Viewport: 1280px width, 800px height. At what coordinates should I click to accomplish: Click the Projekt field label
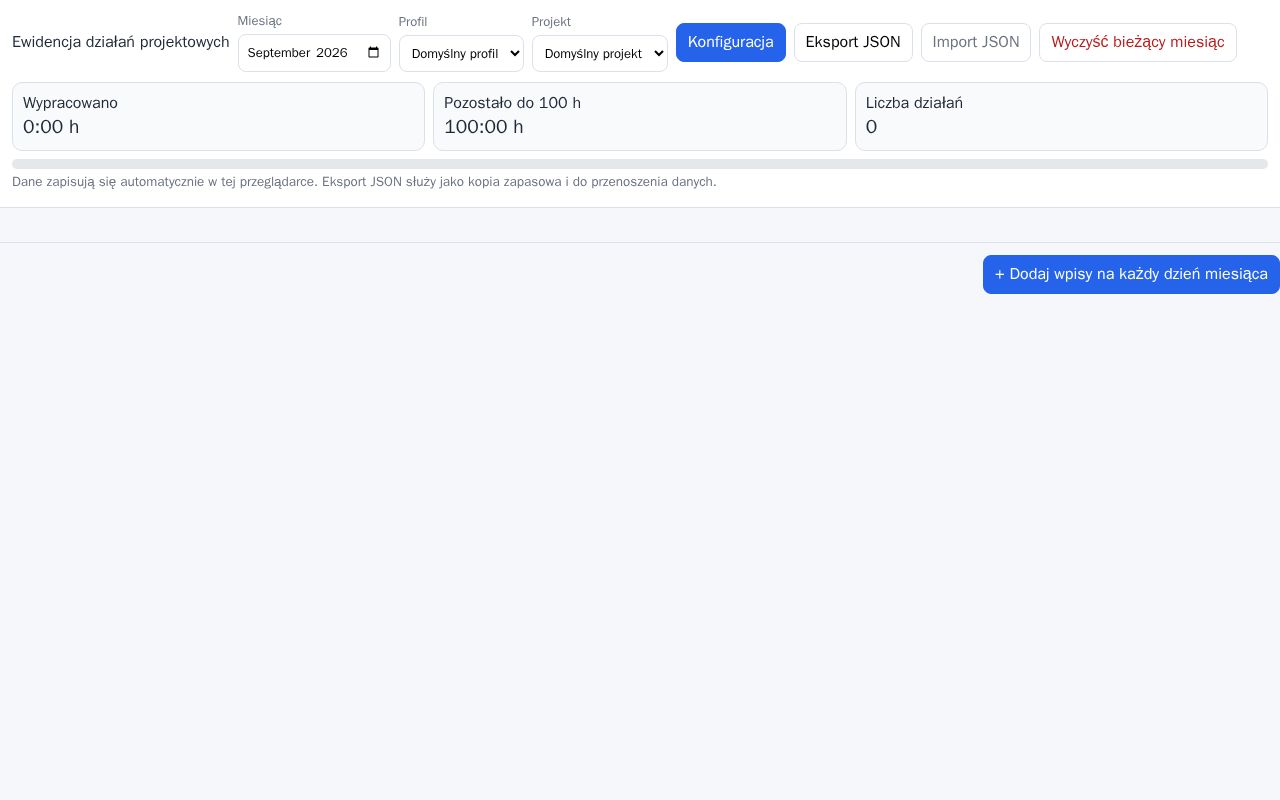[x=551, y=22]
